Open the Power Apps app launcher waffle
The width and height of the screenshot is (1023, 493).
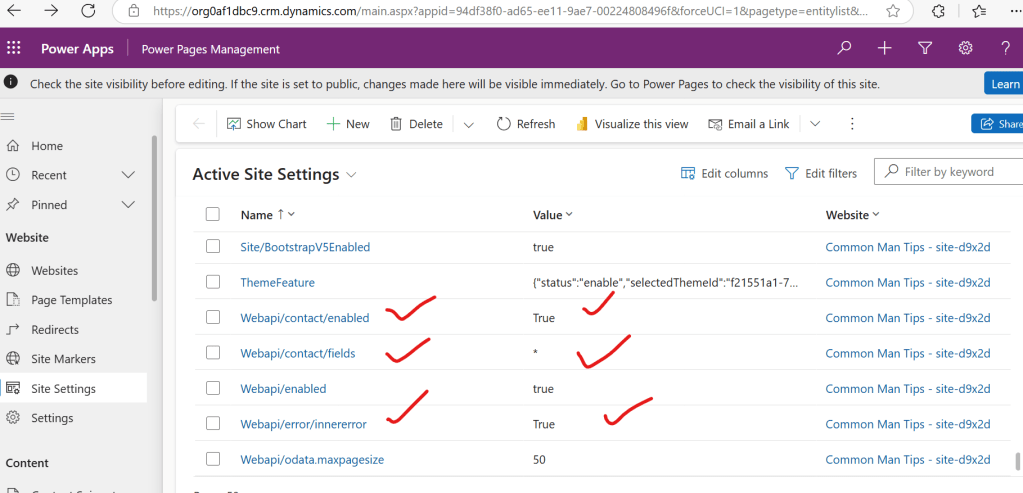15,49
